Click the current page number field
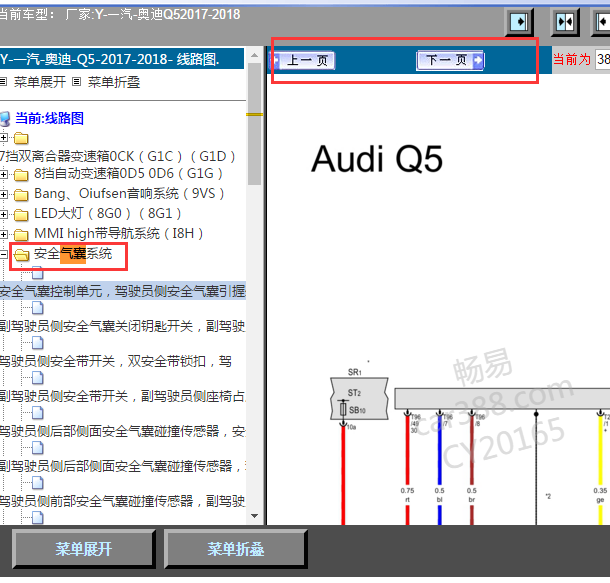 [603, 60]
